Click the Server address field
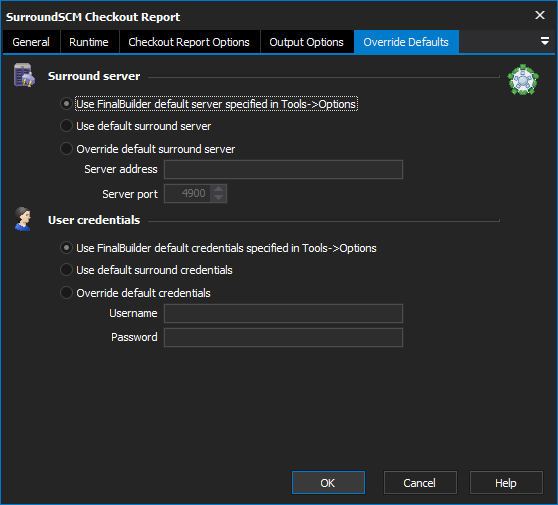The width and height of the screenshot is (558, 505). pyautogui.click(x=283, y=169)
